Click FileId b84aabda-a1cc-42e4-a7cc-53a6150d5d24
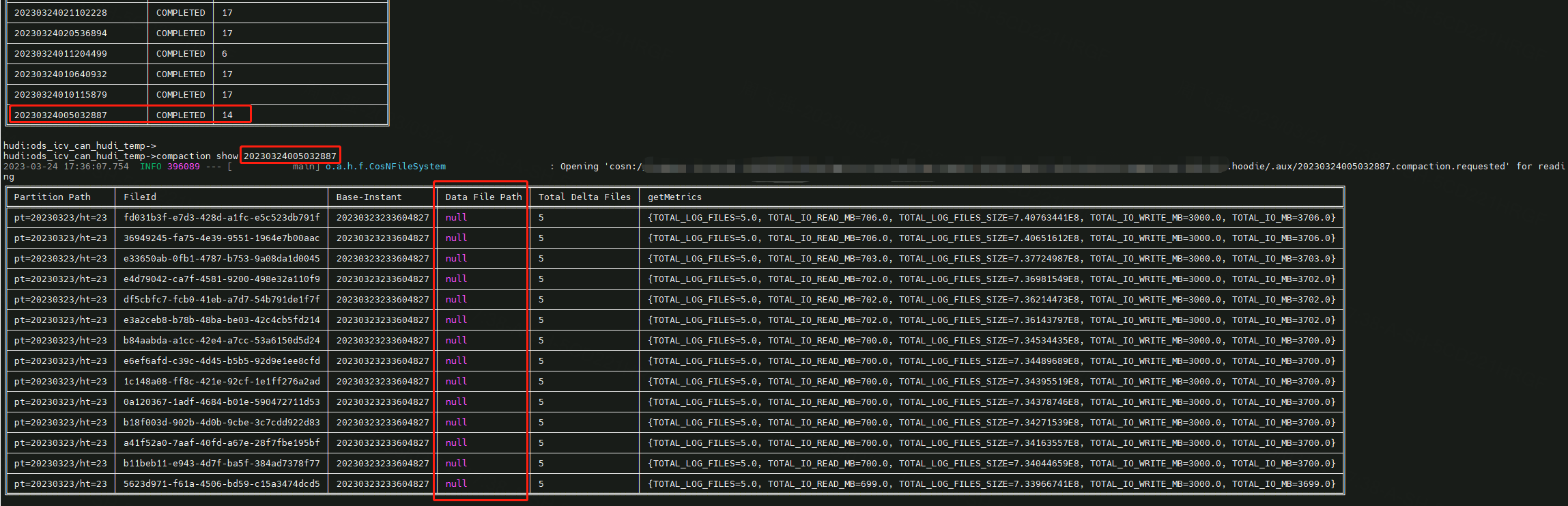Image resolution: width=1568 pixels, height=506 pixels. pos(222,340)
